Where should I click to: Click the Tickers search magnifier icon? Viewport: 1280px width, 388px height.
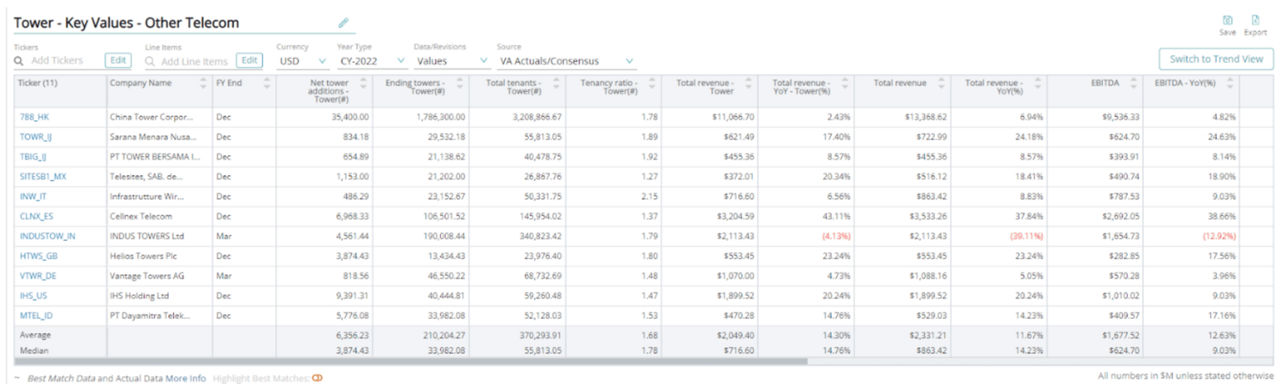coord(19,61)
